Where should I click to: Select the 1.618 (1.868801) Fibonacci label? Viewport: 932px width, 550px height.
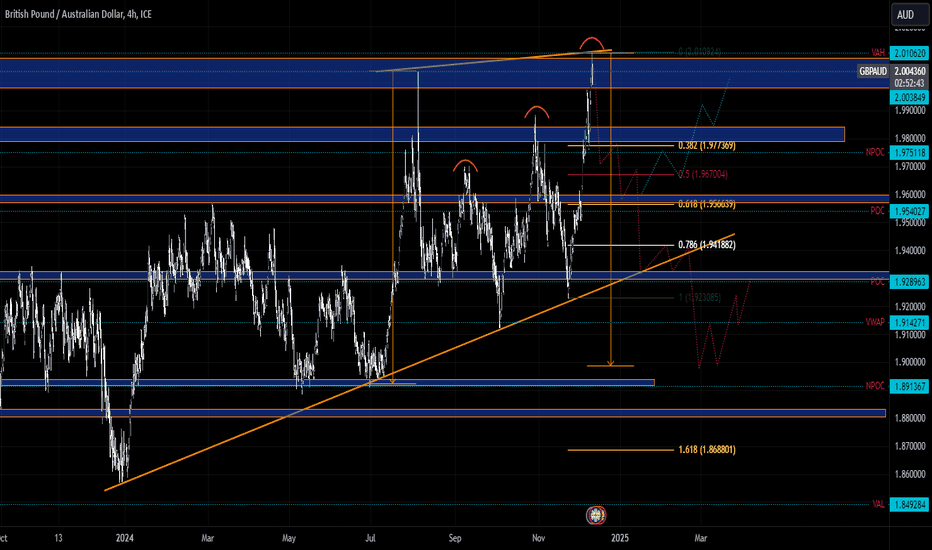click(707, 450)
